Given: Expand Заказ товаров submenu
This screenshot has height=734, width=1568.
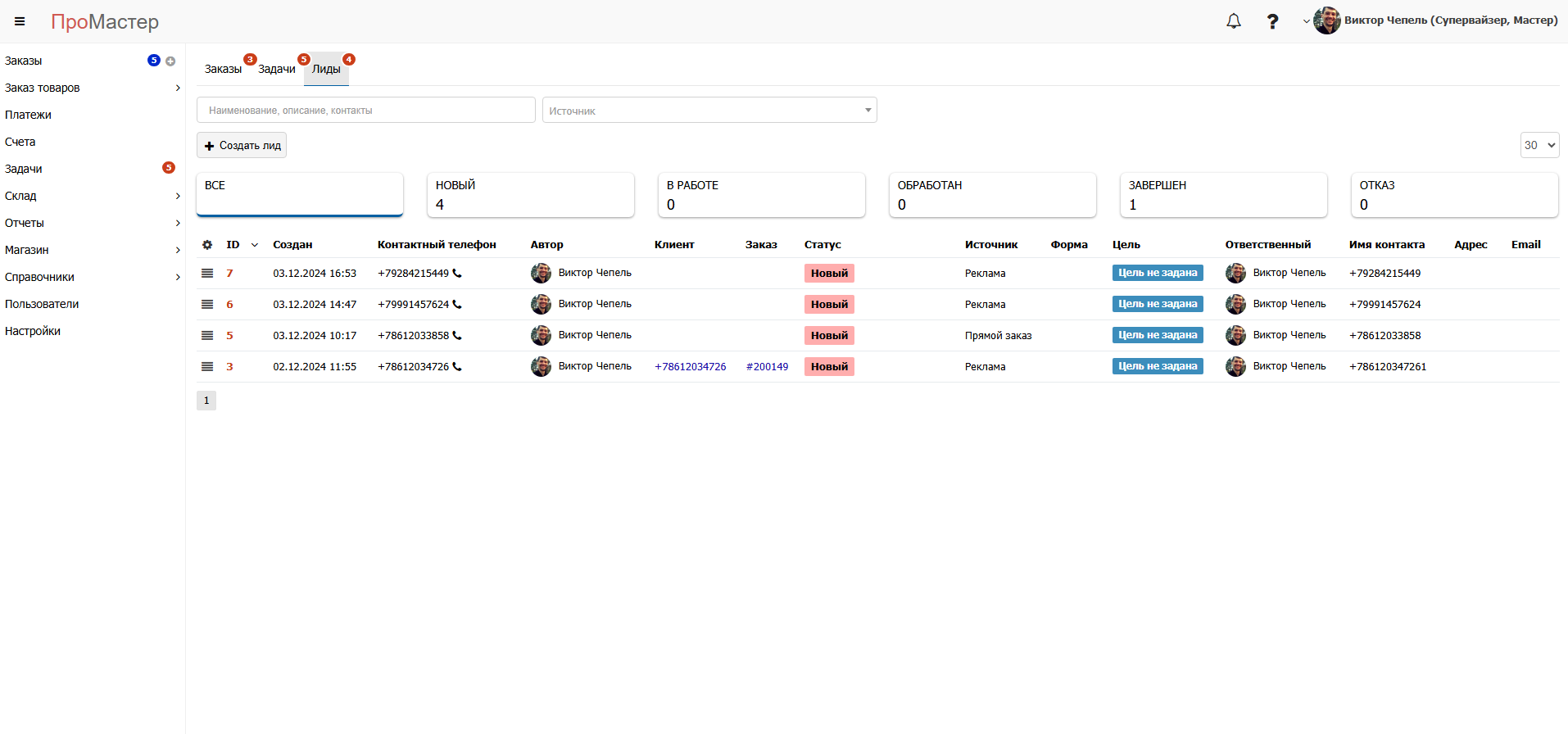Looking at the screenshot, I should tap(178, 88).
